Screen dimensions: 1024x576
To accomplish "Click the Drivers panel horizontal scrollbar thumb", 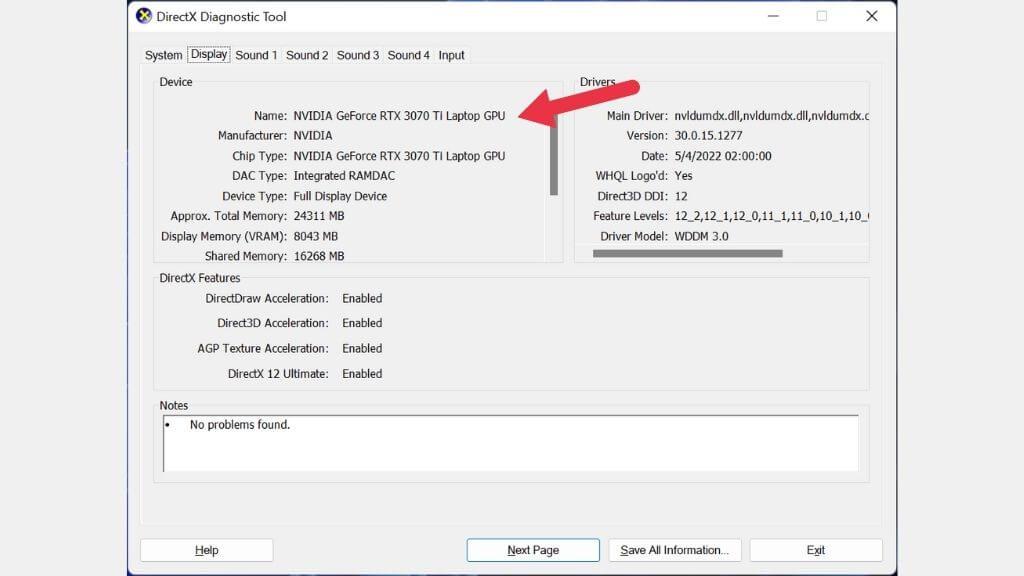I will (688, 253).
